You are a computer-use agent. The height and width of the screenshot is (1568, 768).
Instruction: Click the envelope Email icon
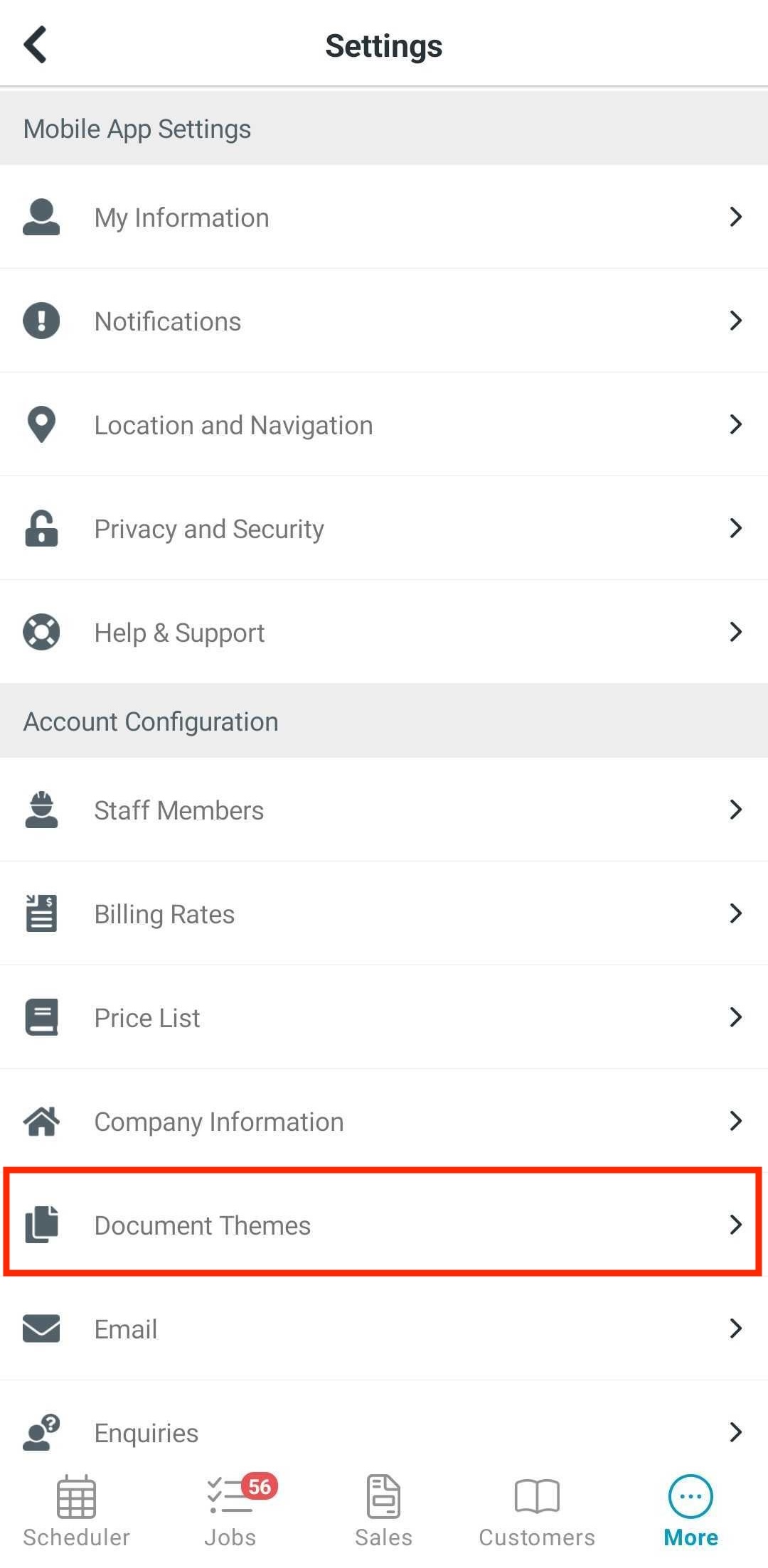coord(41,1328)
